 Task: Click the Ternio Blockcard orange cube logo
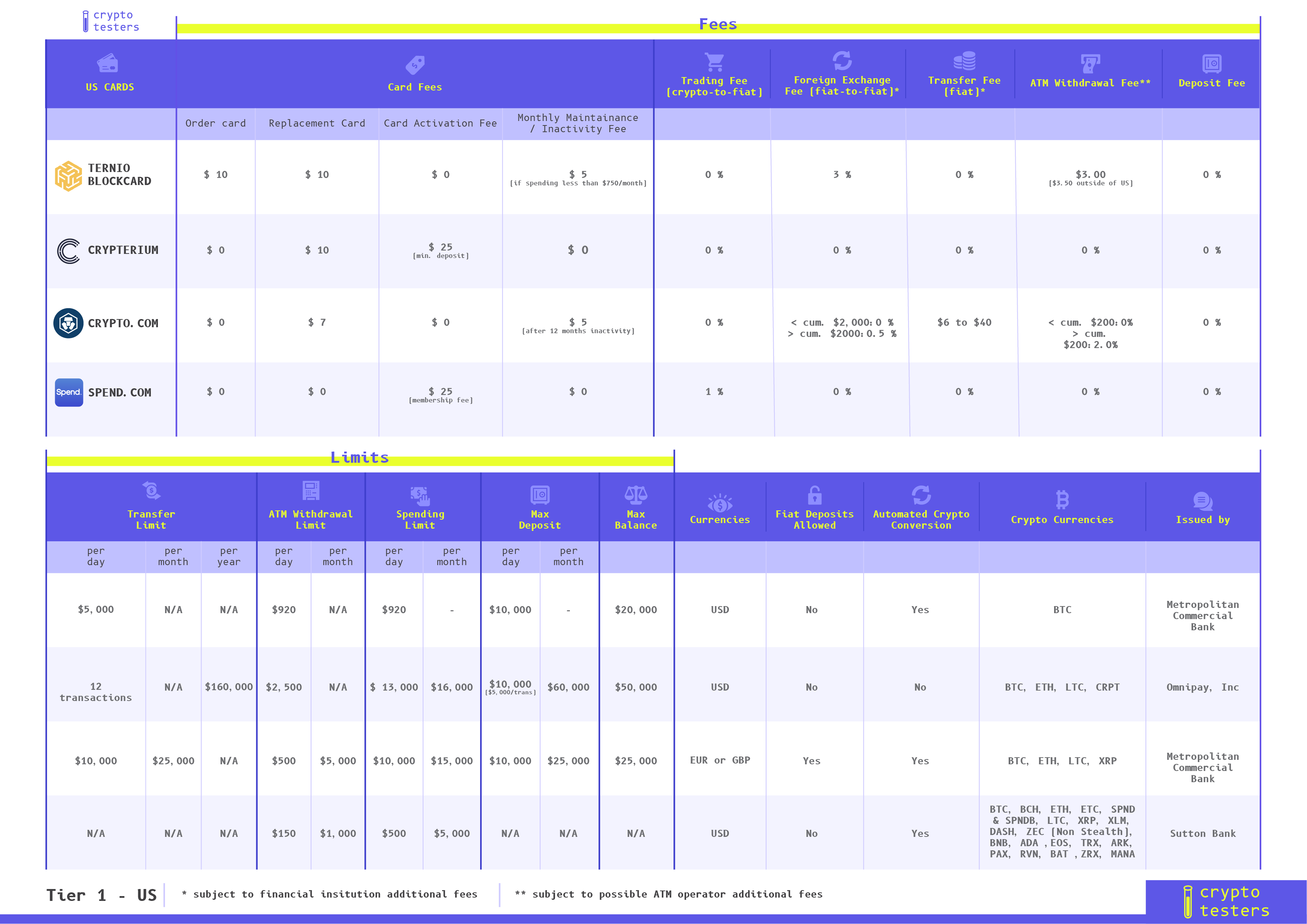tap(68, 176)
